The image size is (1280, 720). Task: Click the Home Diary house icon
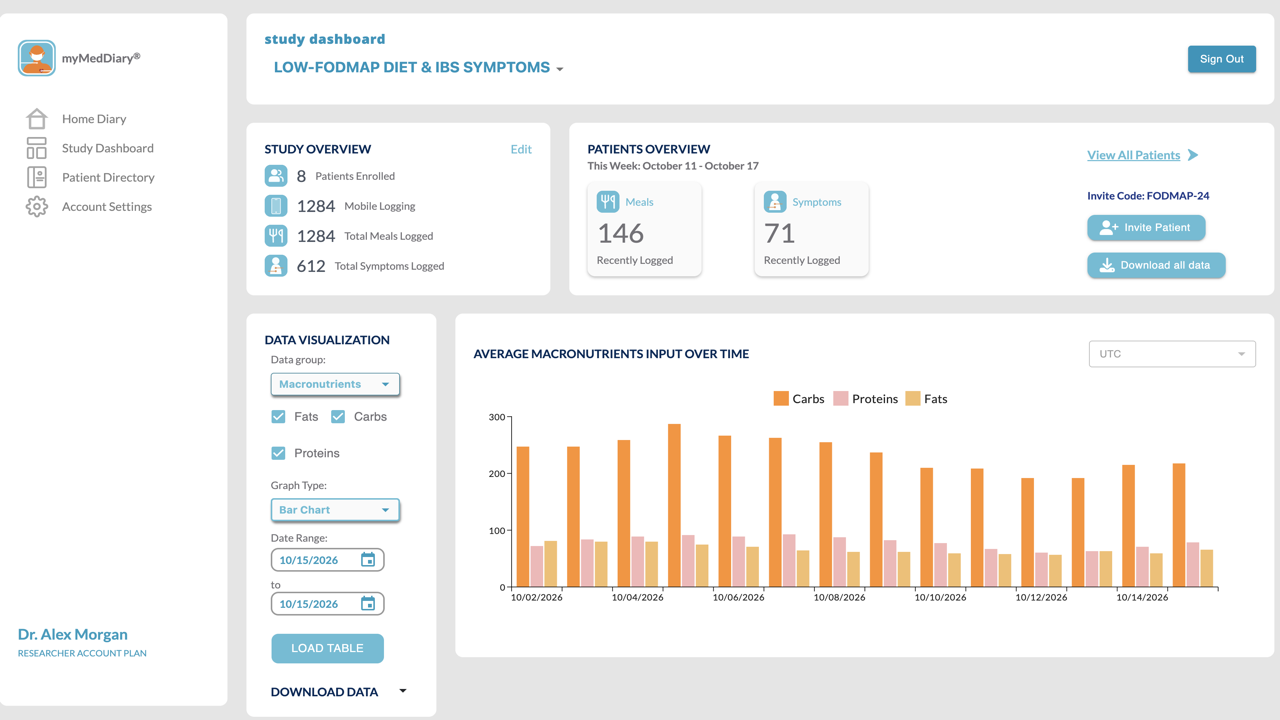click(x=36, y=118)
